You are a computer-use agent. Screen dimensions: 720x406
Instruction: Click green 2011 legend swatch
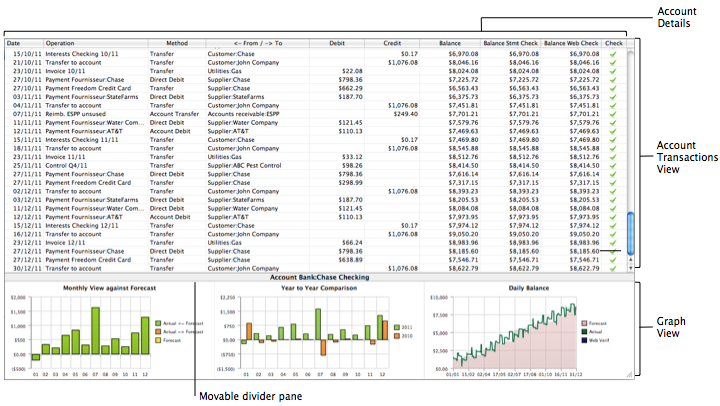397,327
